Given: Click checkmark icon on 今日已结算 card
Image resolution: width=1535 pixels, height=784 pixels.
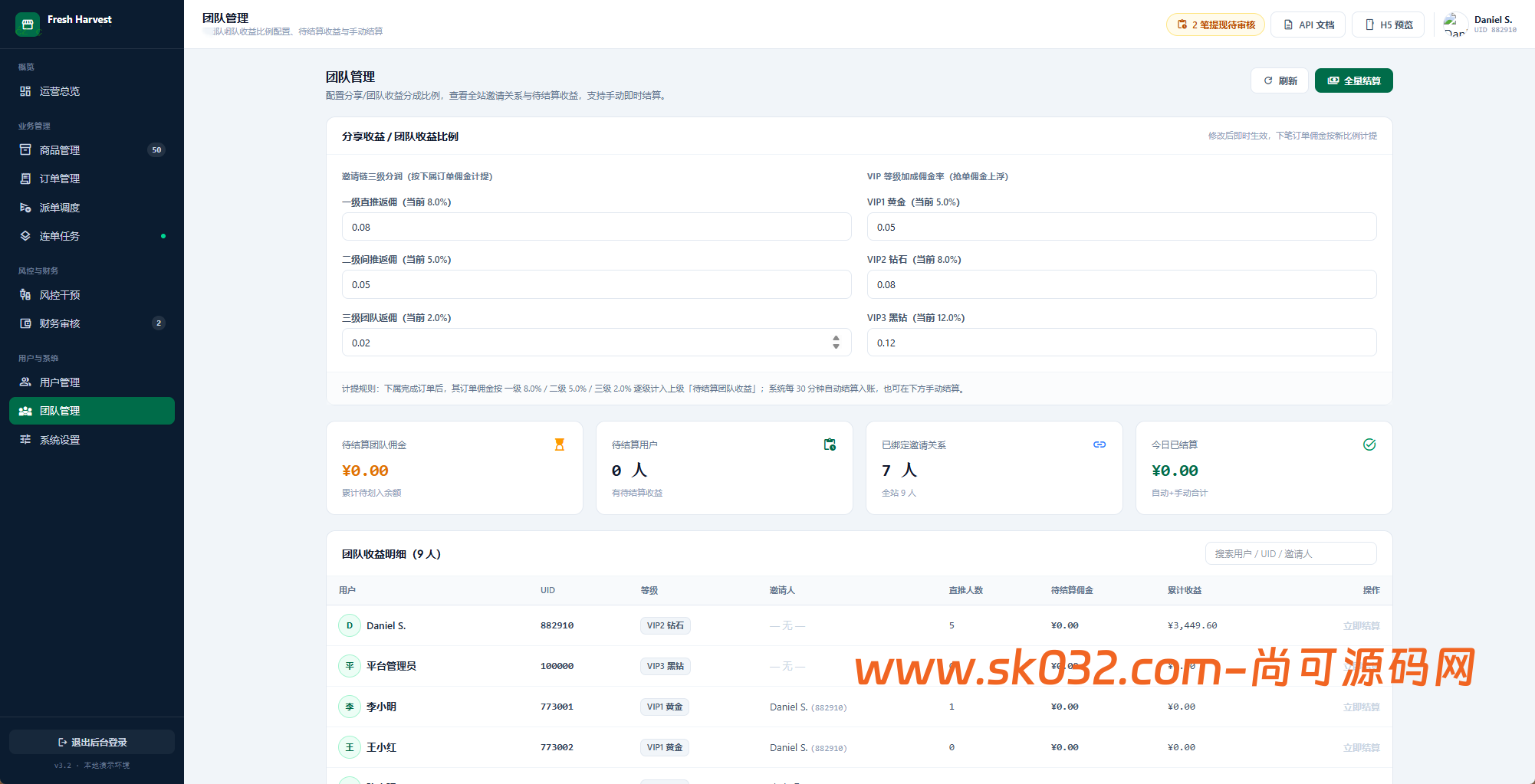Looking at the screenshot, I should pyautogui.click(x=1369, y=444).
